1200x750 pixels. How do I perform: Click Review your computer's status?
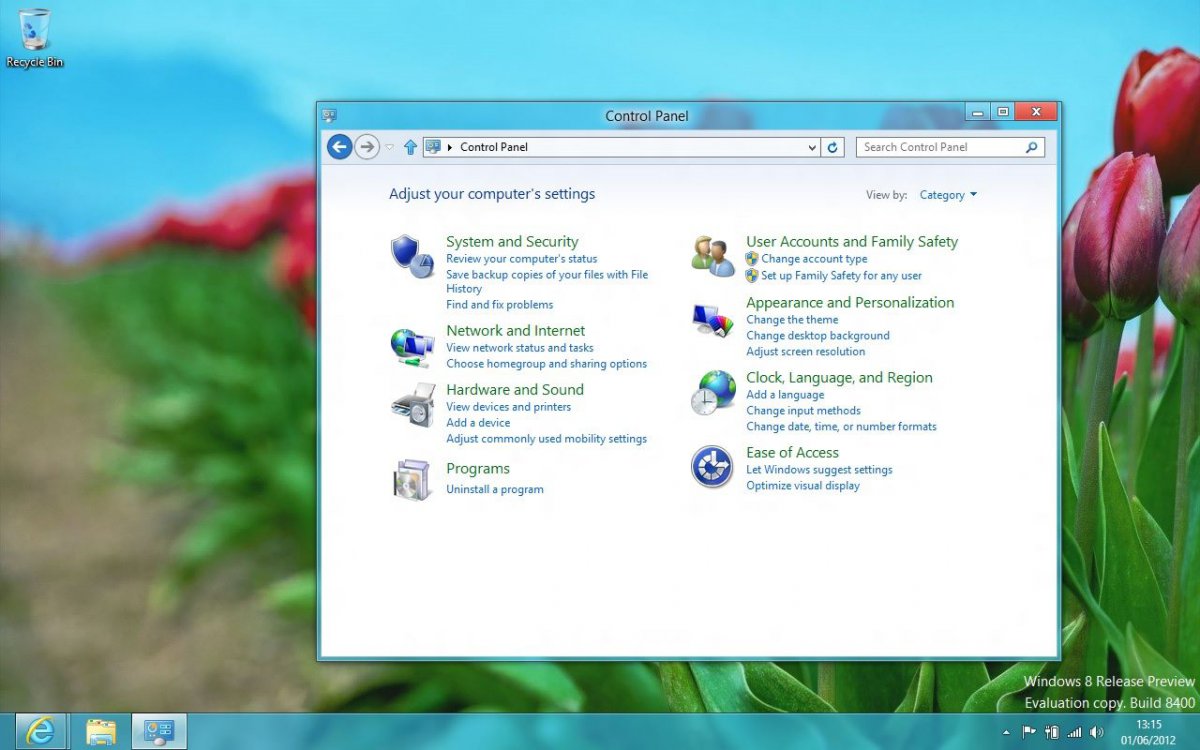(521, 259)
